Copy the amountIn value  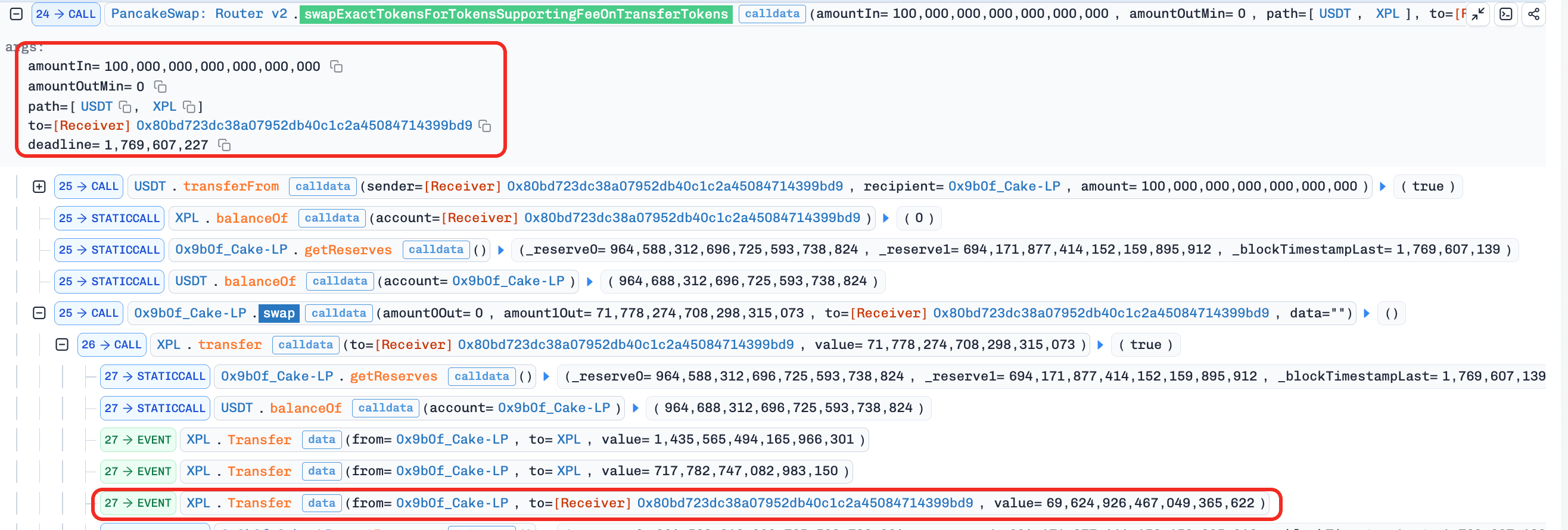coord(336,66)
